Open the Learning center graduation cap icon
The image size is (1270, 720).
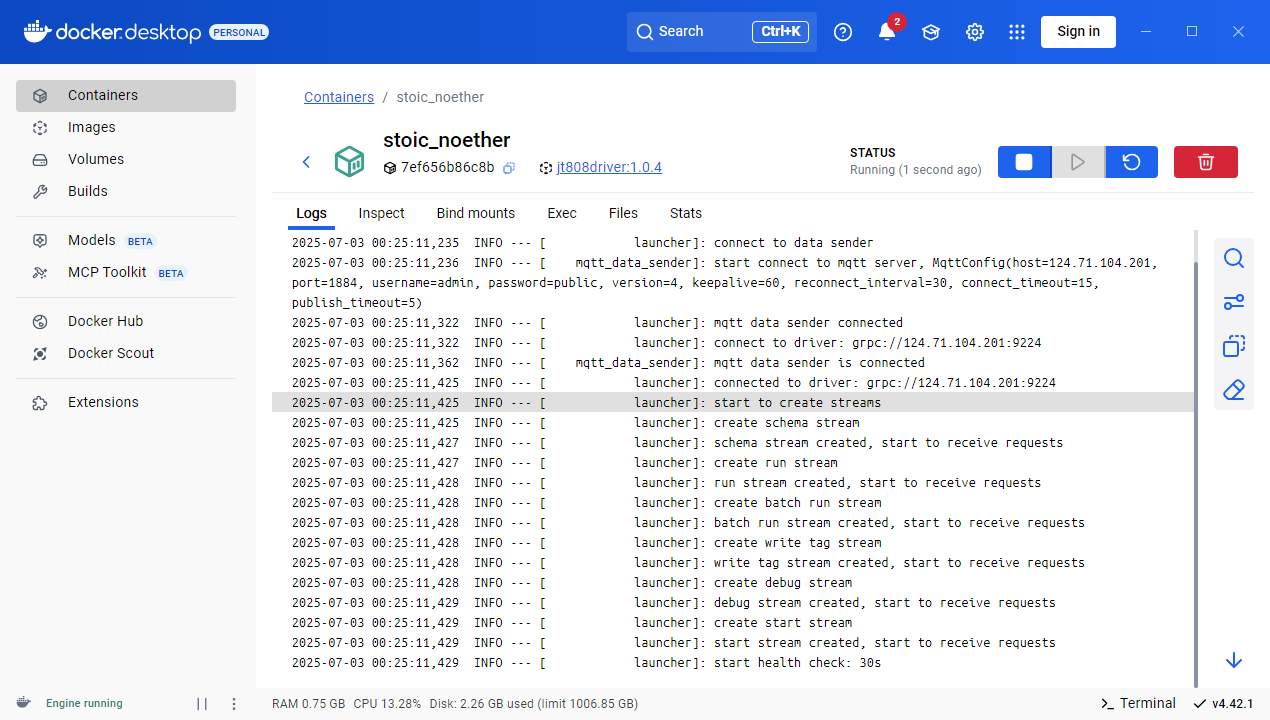click(931, 32)
